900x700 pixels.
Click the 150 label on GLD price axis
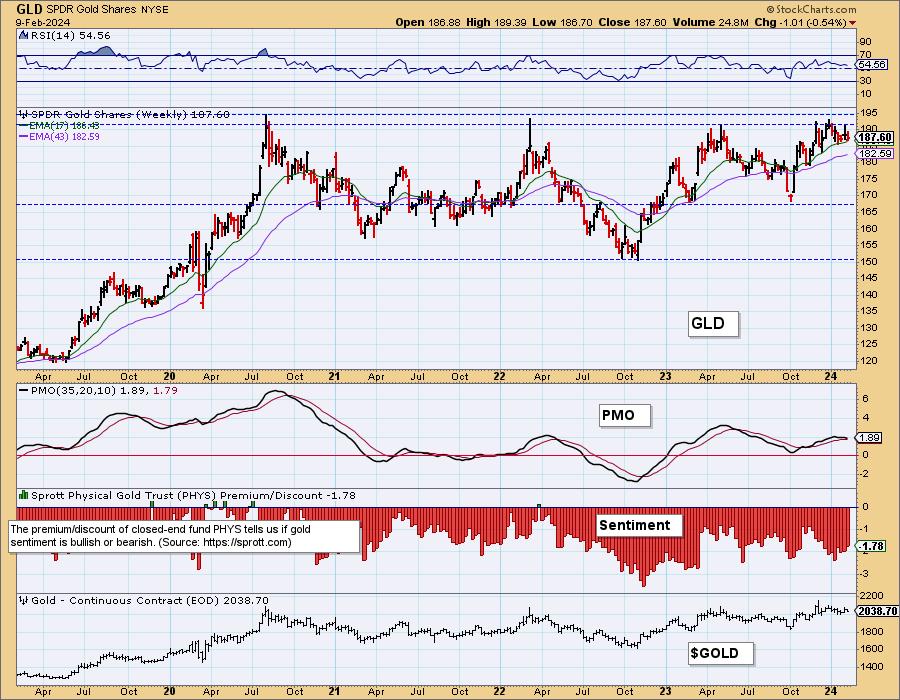click(x=867, y=261)
